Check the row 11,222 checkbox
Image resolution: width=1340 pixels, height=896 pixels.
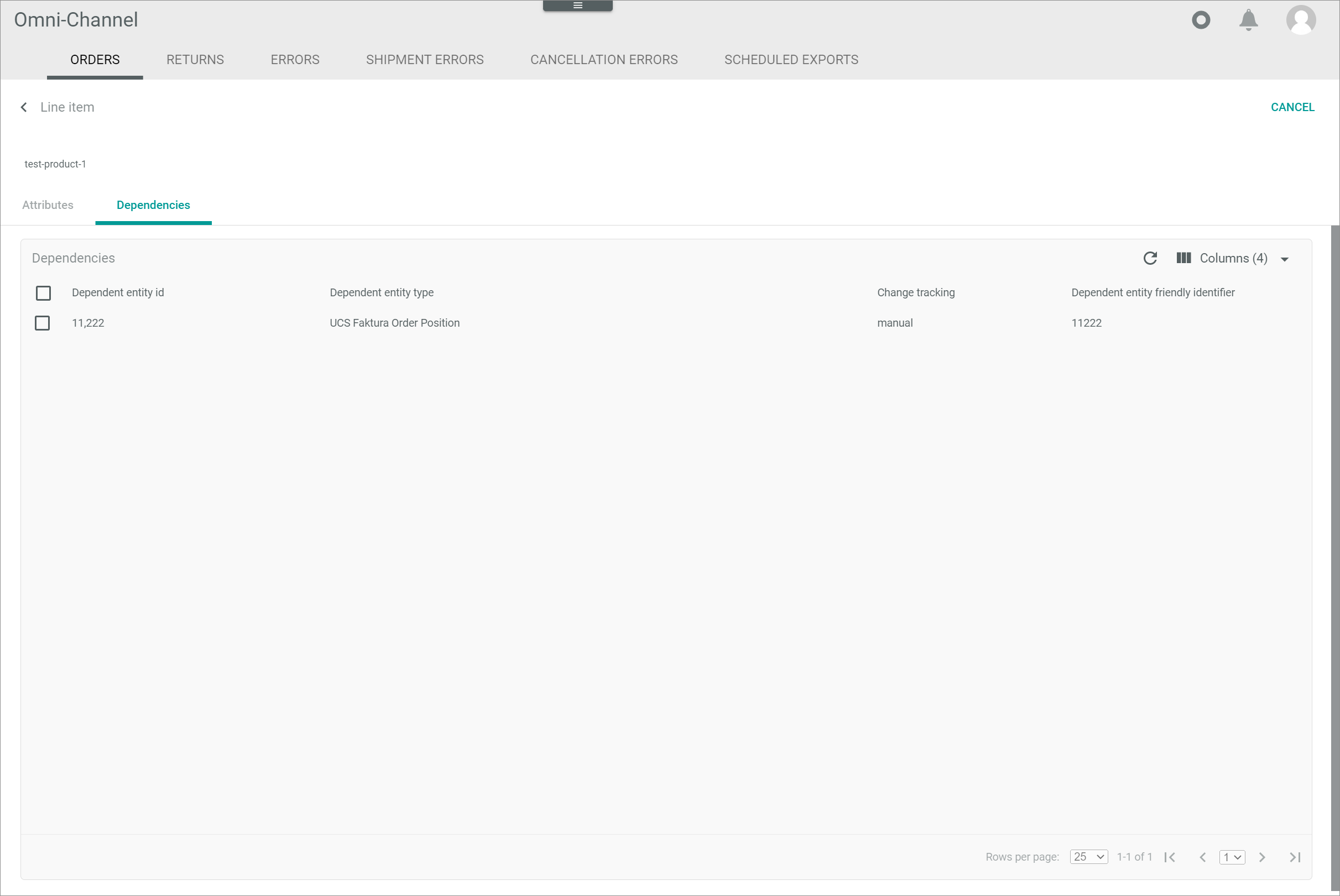point(42,323)
